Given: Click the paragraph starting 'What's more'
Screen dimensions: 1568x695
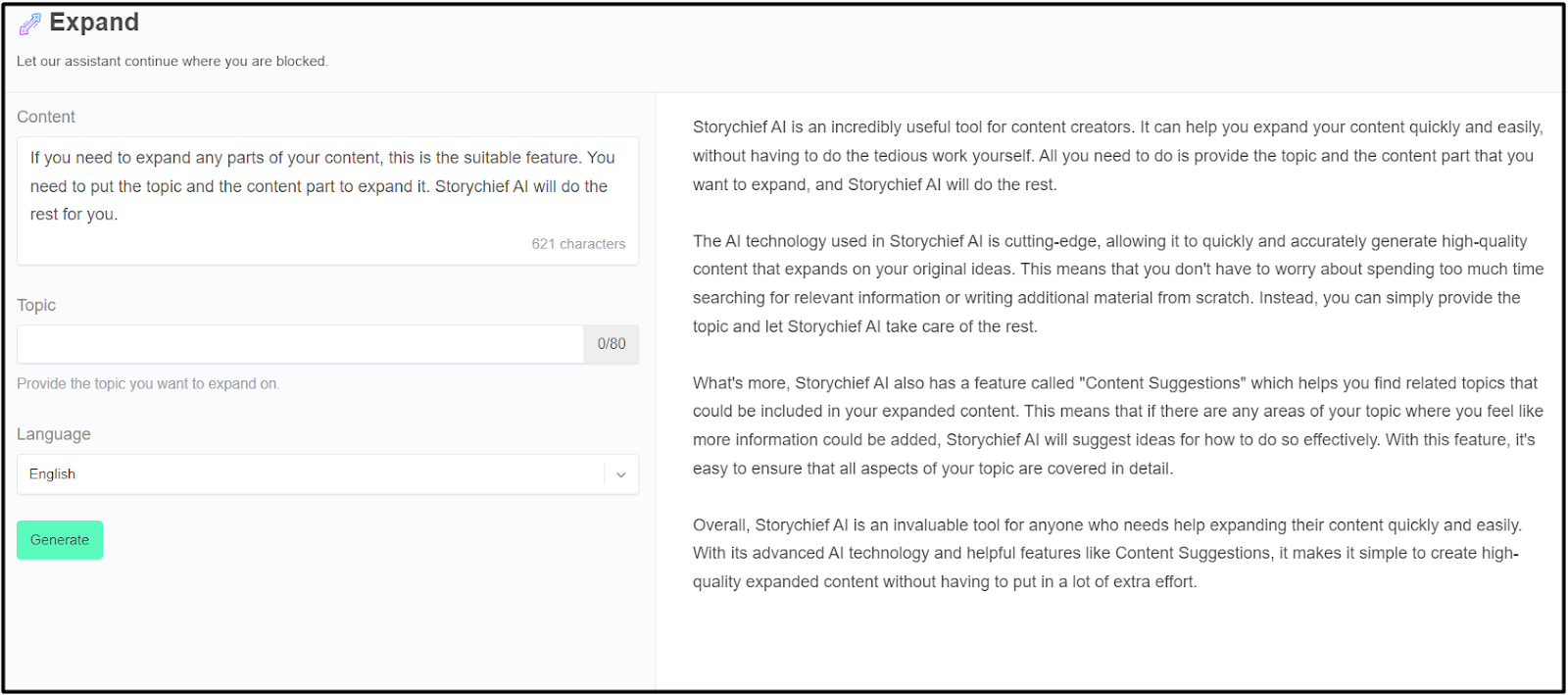Looking at the screenshot, I should [1117, 425].
